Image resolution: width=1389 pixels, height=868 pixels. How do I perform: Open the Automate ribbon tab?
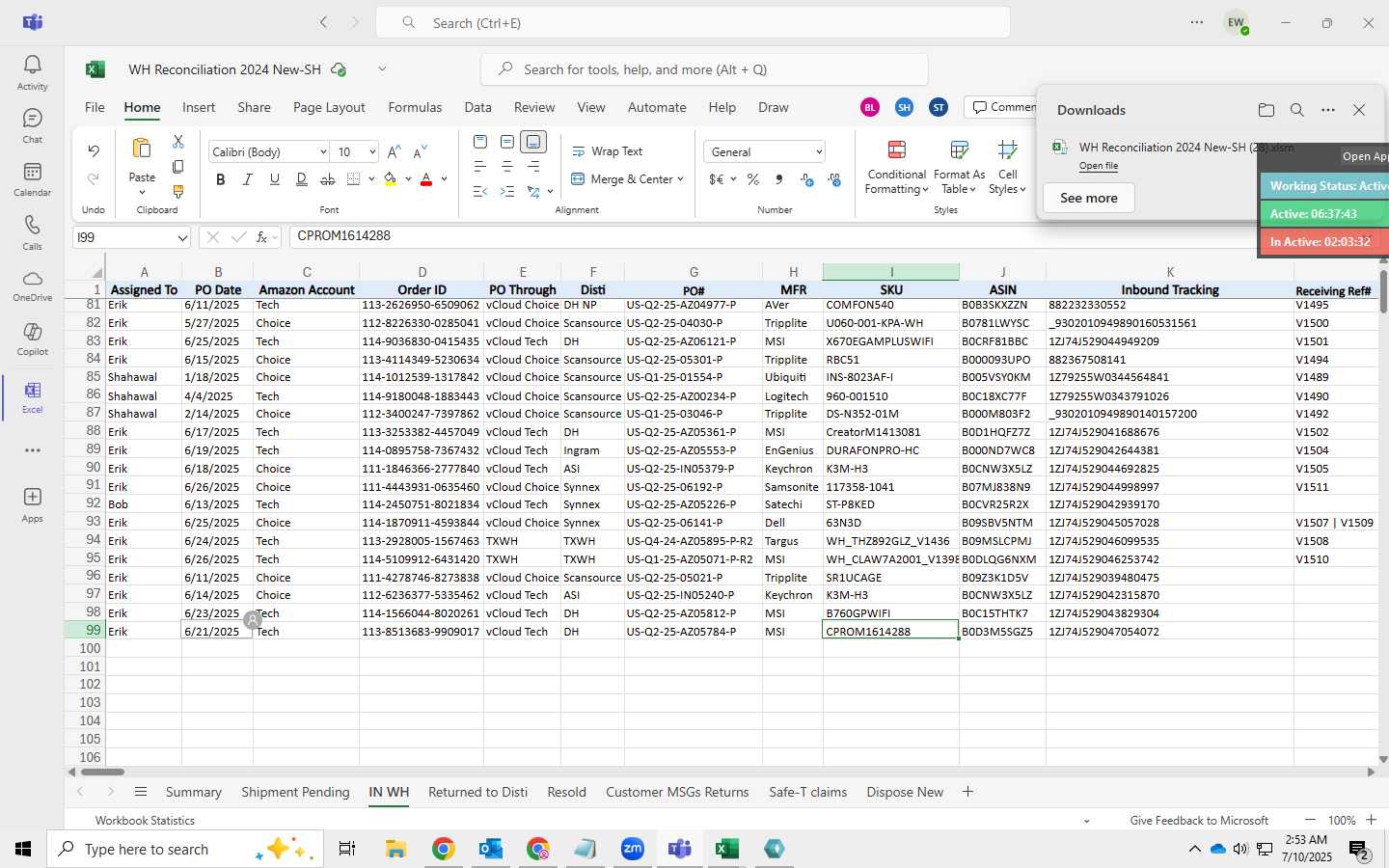click(x=657, y=107)
